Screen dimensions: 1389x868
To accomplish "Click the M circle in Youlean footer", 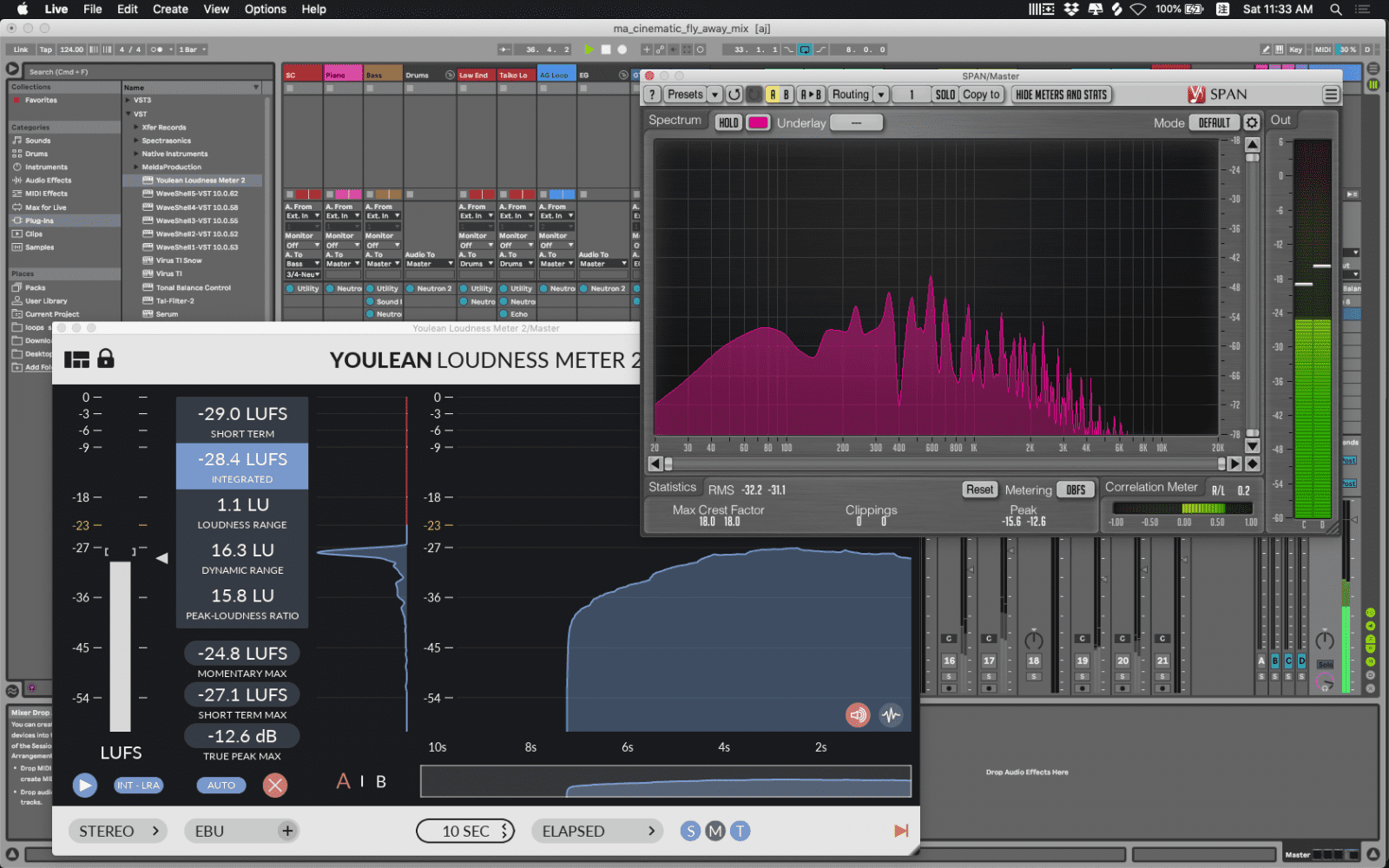I will [715, 831].
